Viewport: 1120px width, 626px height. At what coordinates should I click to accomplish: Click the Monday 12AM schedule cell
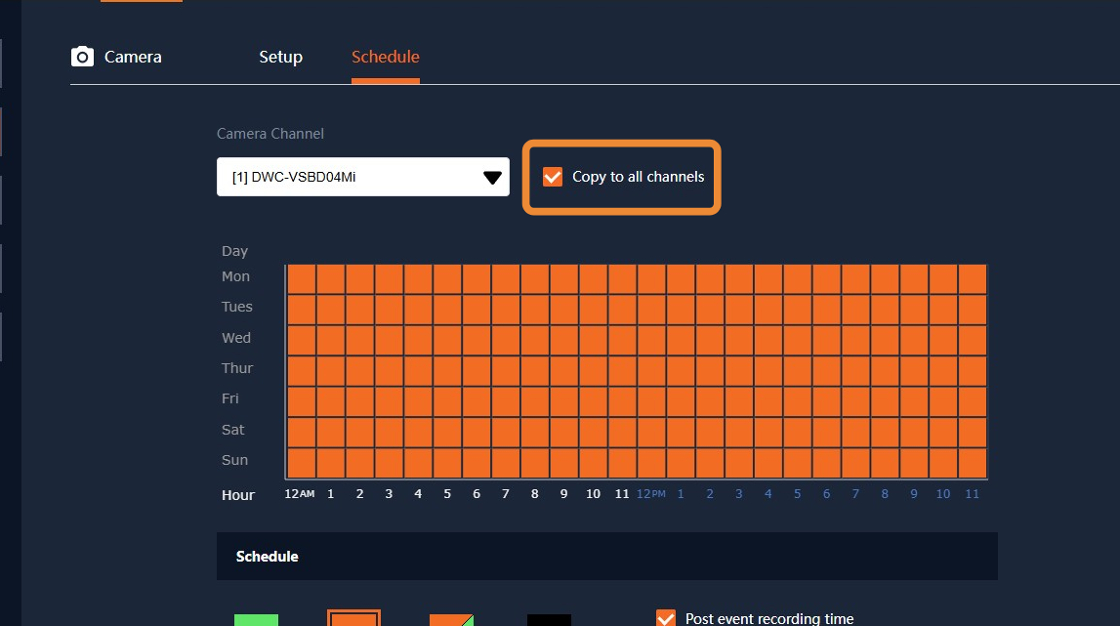(x=301, y=279)
